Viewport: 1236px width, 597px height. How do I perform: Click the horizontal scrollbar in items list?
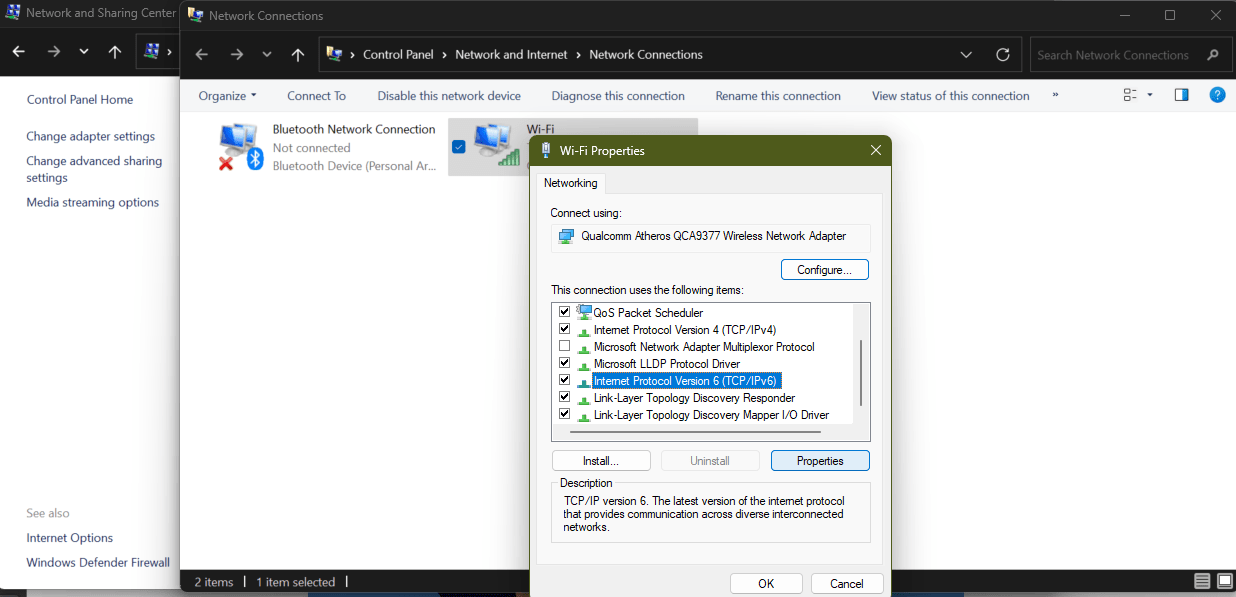point(694,432)
